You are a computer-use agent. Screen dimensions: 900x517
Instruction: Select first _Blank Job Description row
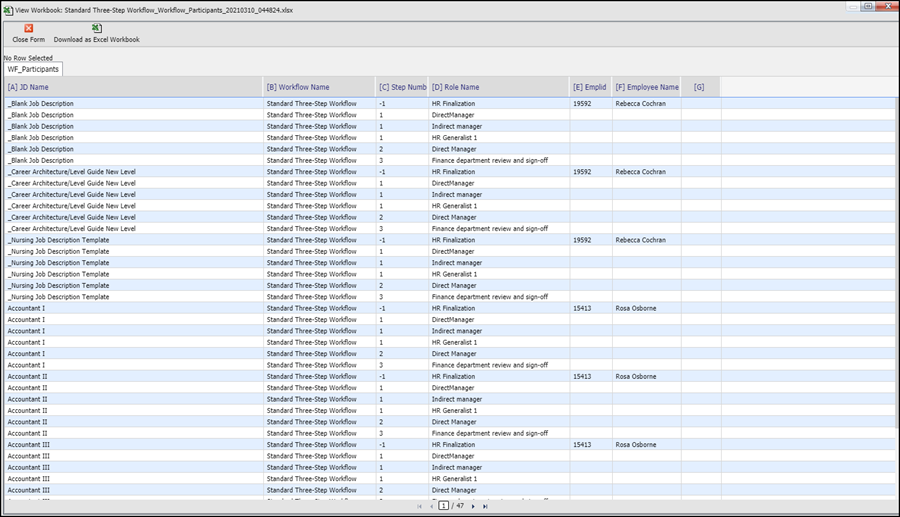tap(451, 103)
